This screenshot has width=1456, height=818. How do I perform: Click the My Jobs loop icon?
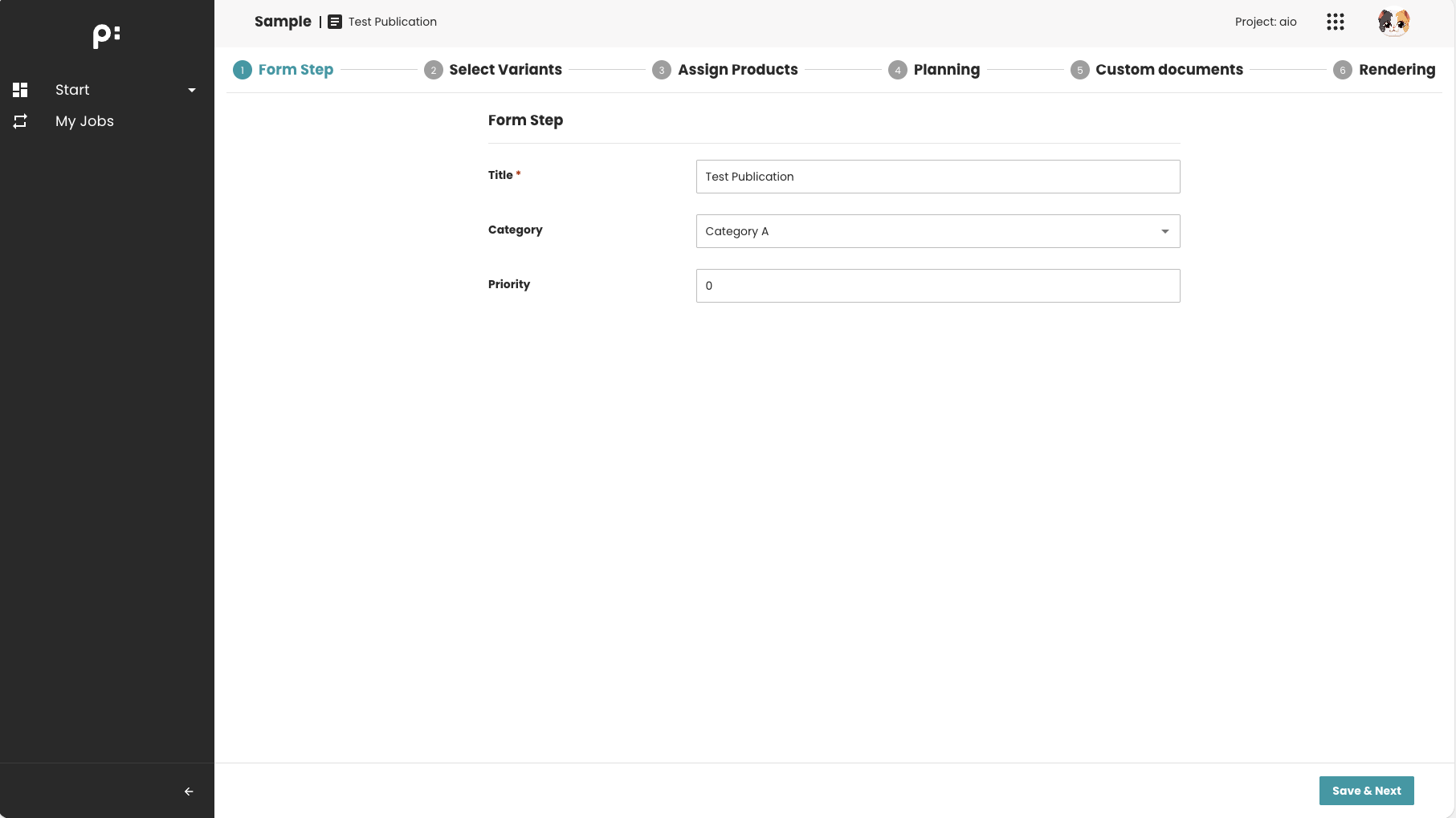pyautogui.click(x=20, y=121)
